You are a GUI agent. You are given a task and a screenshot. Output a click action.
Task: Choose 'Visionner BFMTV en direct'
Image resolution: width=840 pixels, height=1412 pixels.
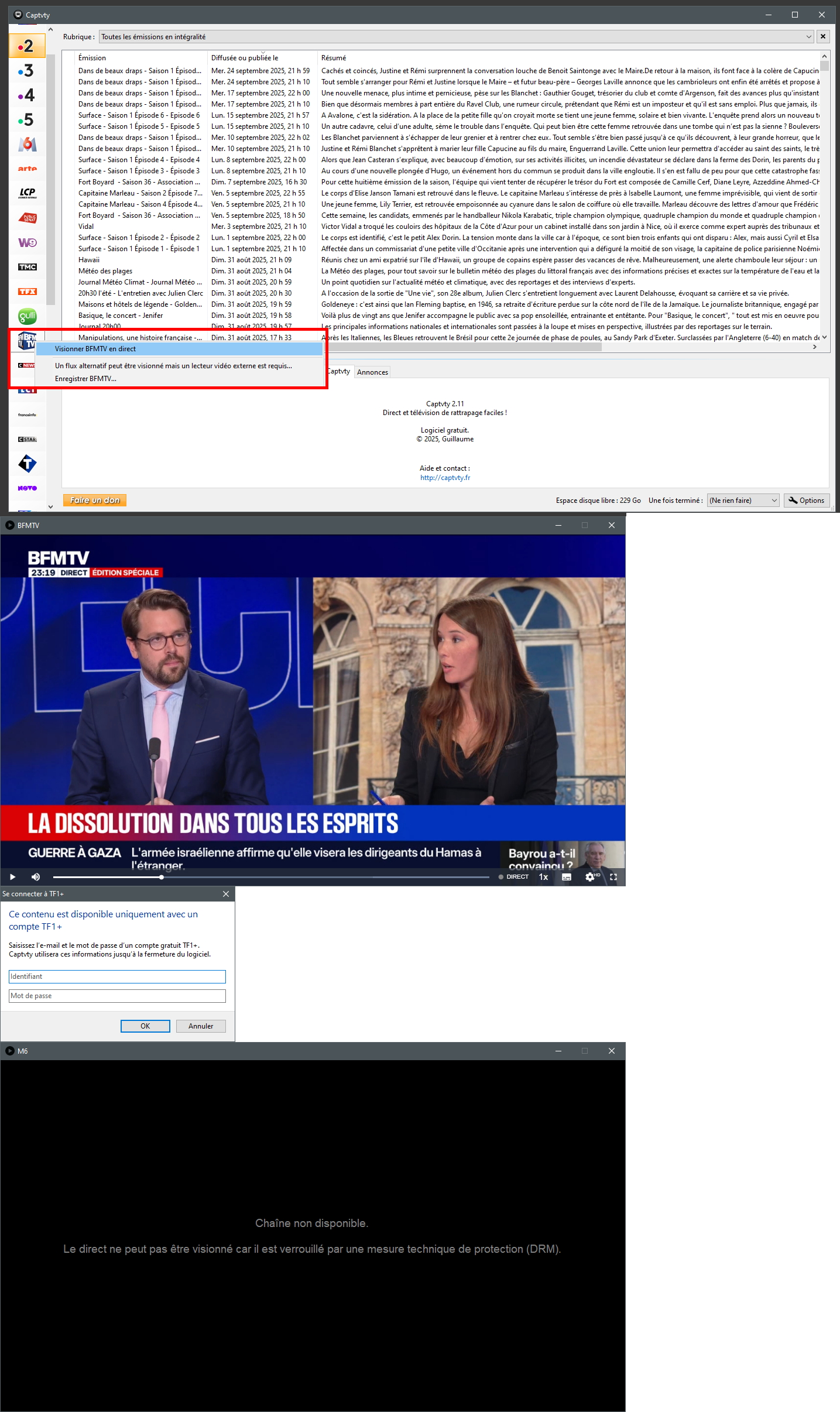click(179, 349)
